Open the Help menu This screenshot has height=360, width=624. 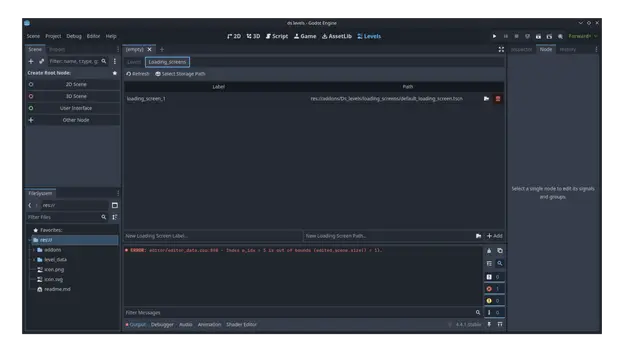[111, 36]
